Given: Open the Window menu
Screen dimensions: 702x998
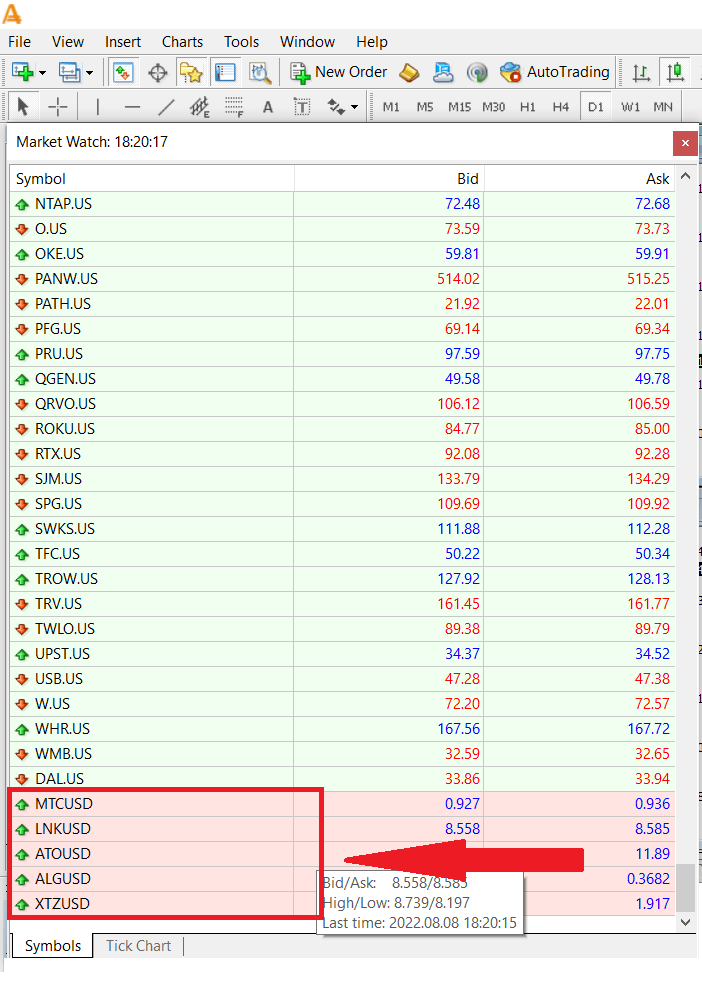Looking at the screenshot, I should click(x=307, y=42).
